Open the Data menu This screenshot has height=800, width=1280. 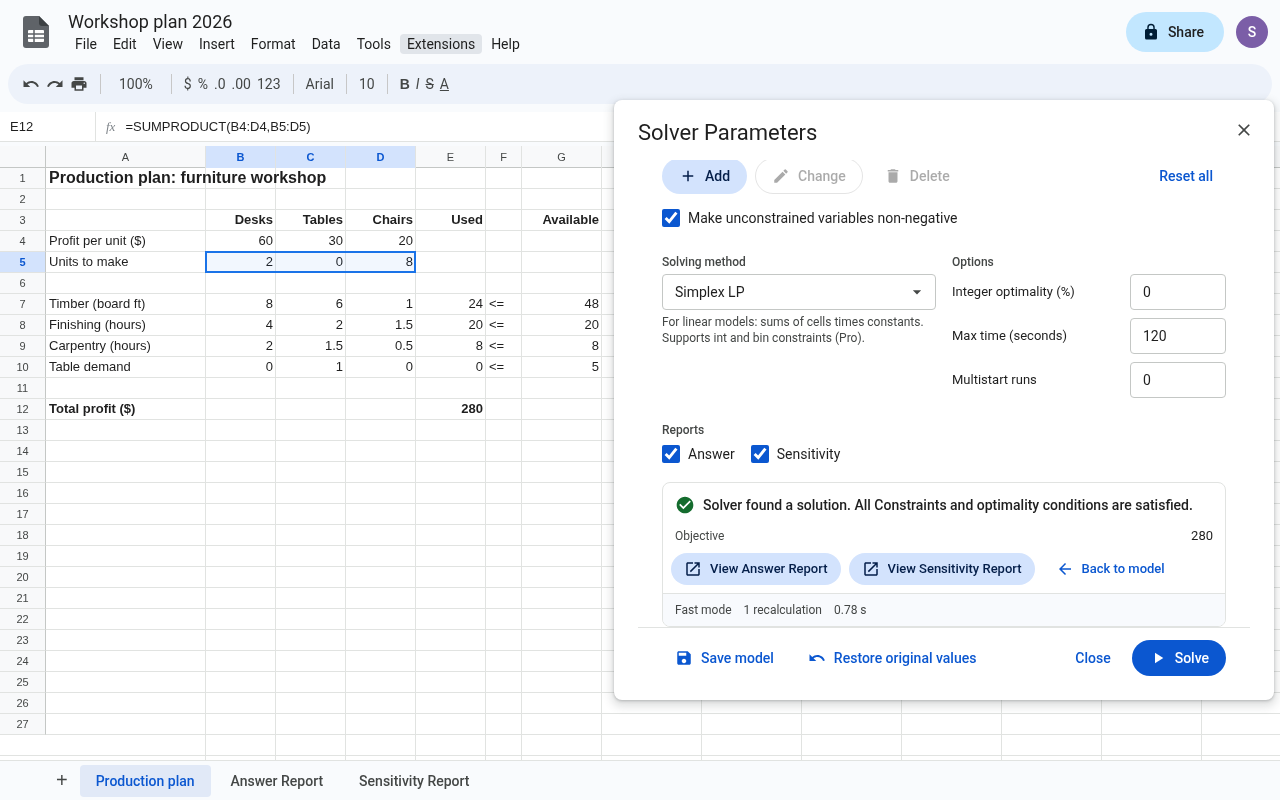coord(326,44)
